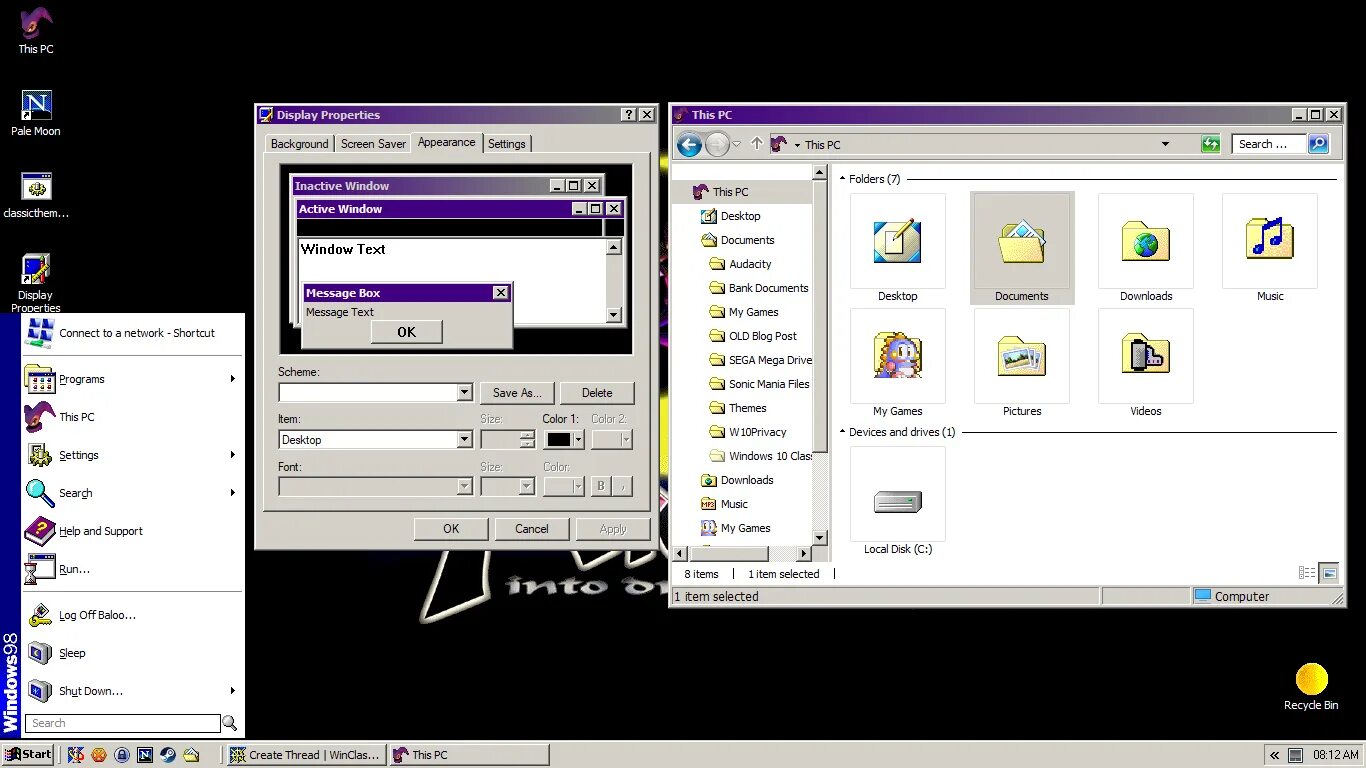Viewport: 1366px width, 768px height.
Task: Open the Desktop folder thumbnail in This PC
Action: point(898,248)
